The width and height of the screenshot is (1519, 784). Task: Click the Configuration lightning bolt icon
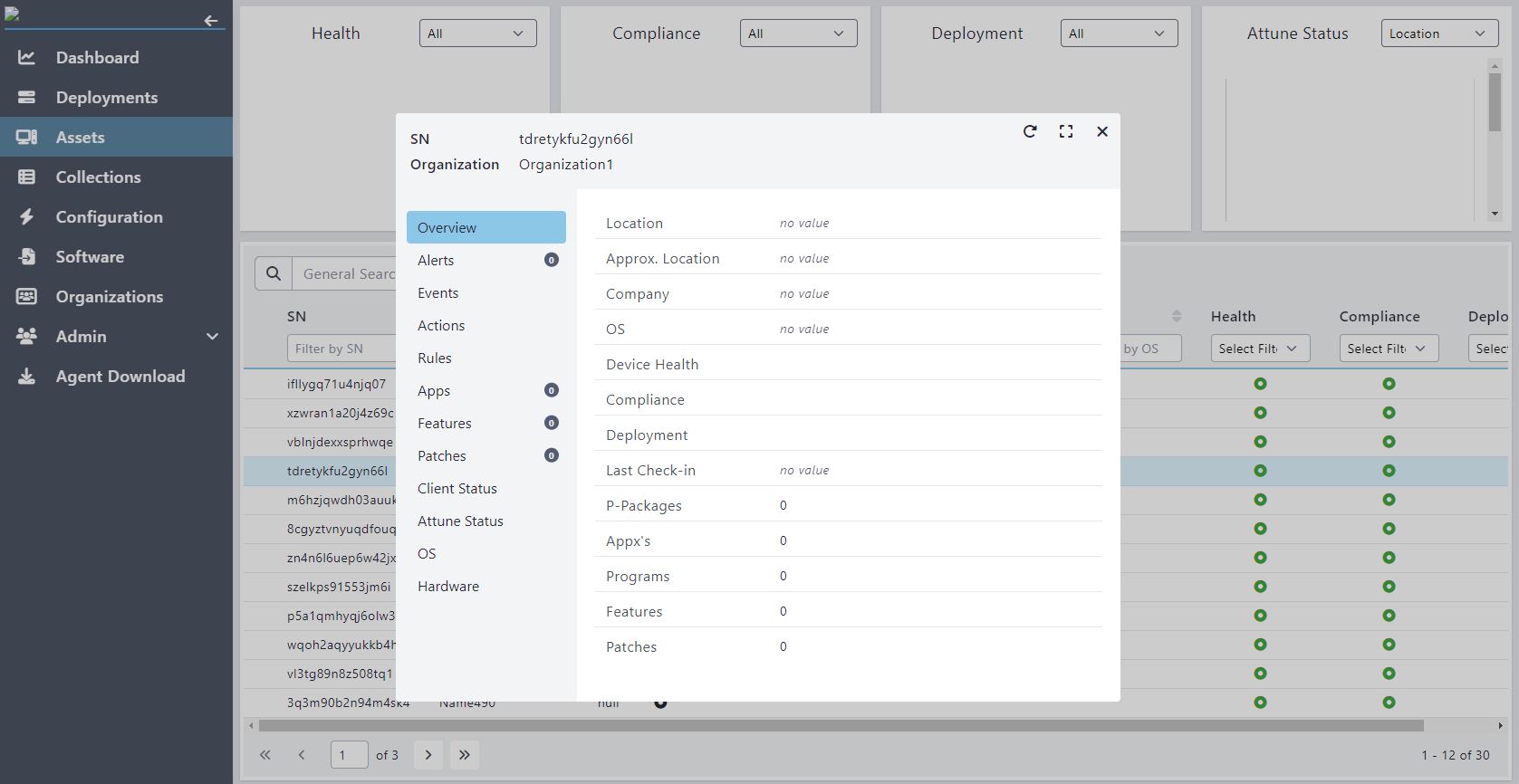(x=27, y=216)
